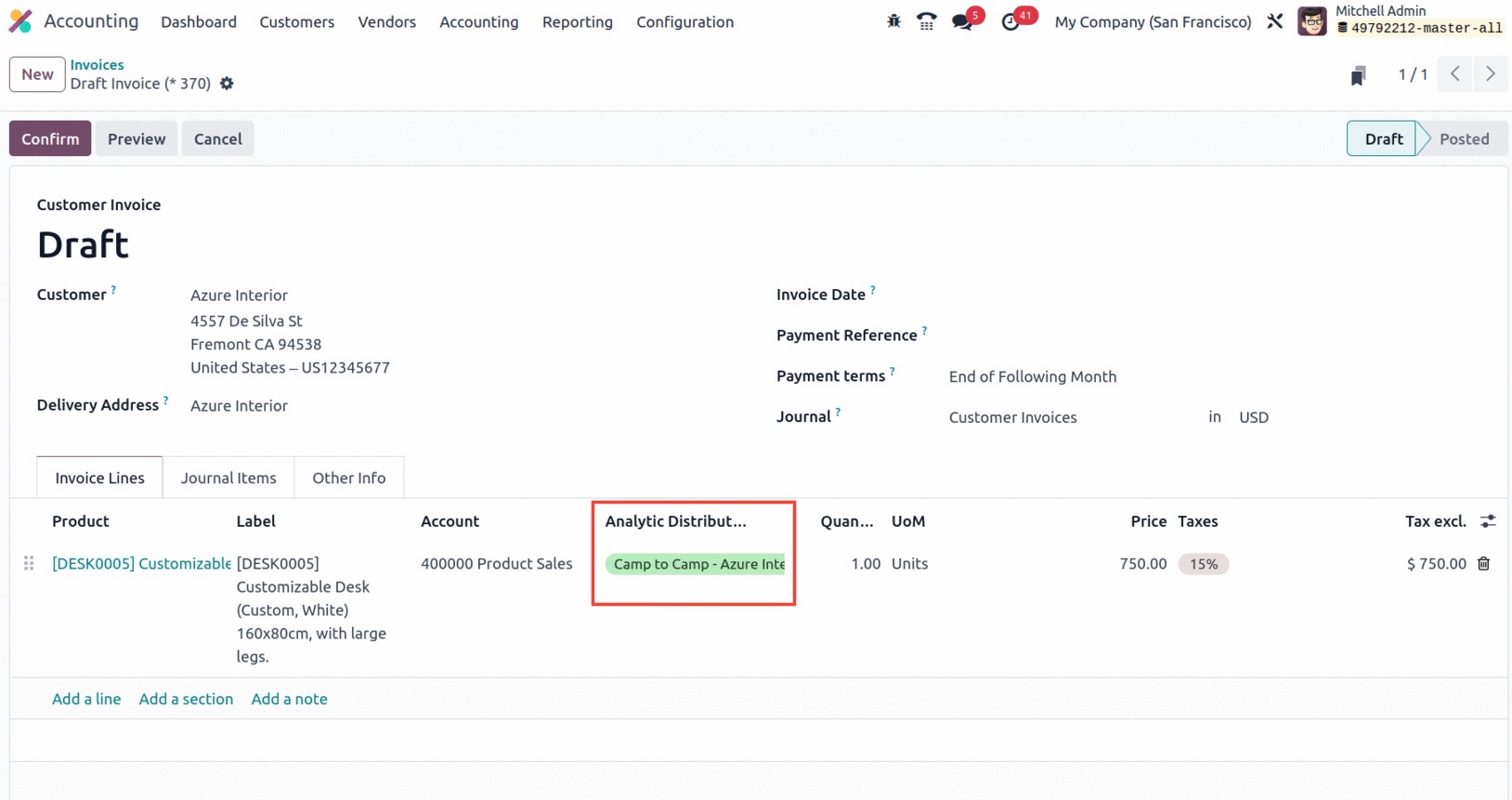Click the Payment Reference help mark
The height and width of the screenshot is (800, 1512).
pyautogui.click(x=925, y=331)
